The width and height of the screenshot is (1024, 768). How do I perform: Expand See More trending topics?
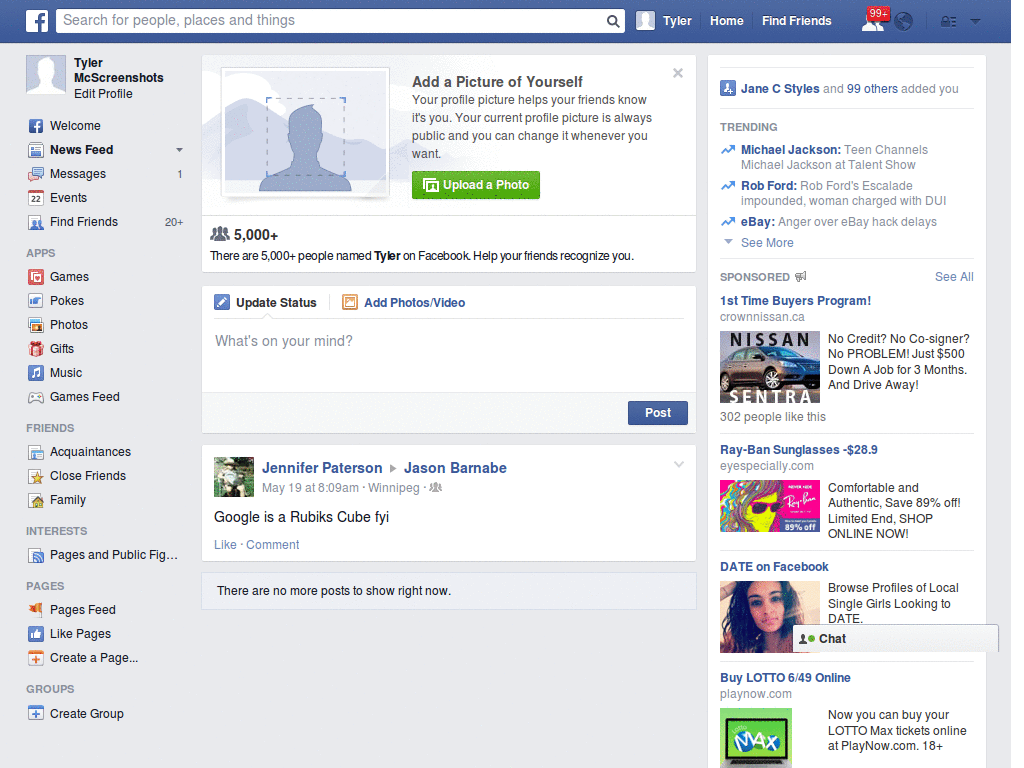tap(767, 242)
